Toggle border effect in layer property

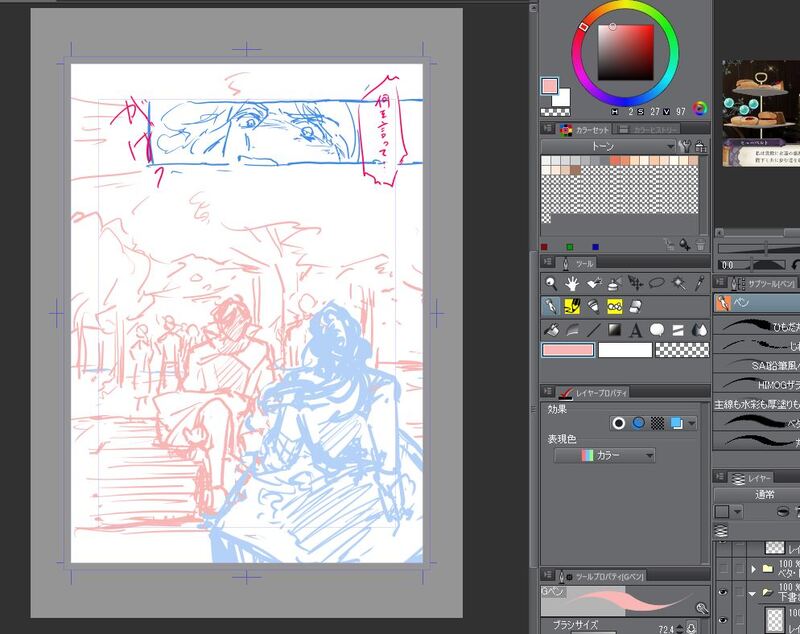[x=618, y=423]
